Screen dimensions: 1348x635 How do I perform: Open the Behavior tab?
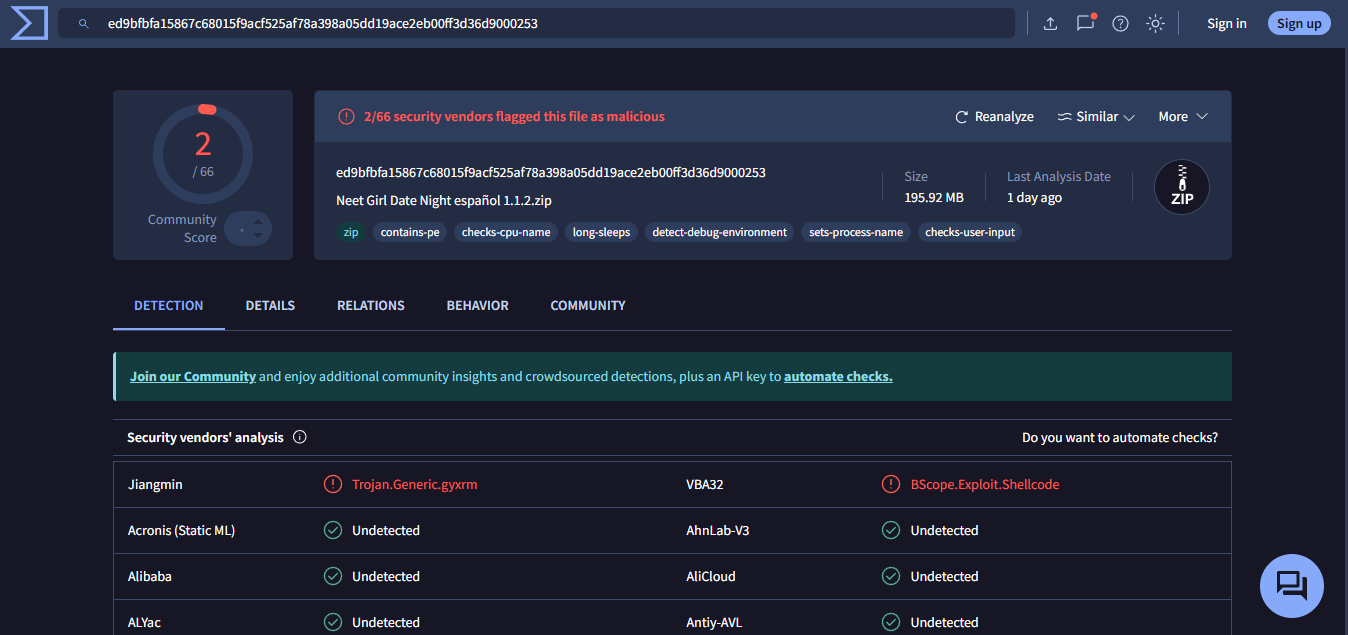click(x=477, y=305)
